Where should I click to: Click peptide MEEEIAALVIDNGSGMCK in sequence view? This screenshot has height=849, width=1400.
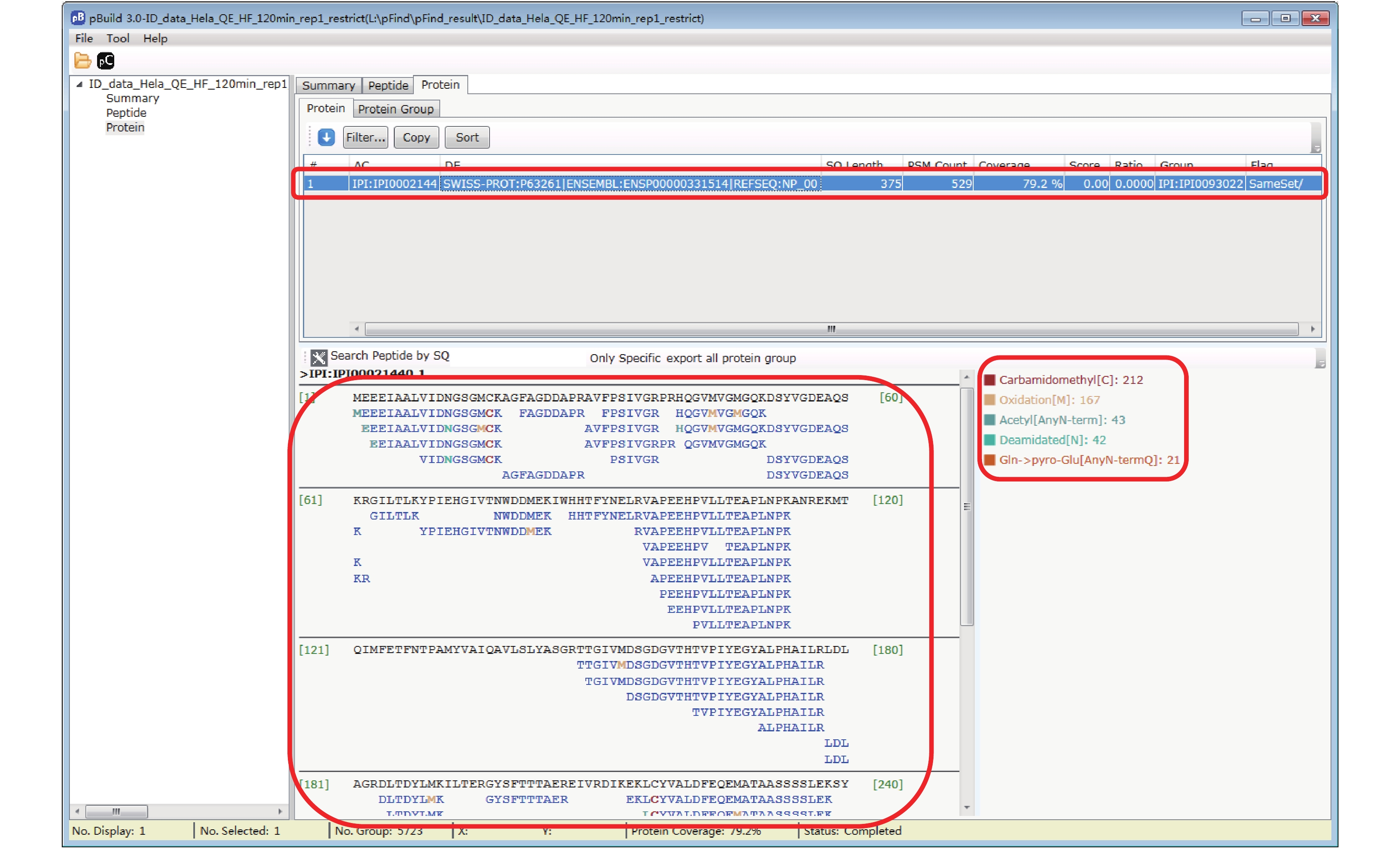coord(427,414)
